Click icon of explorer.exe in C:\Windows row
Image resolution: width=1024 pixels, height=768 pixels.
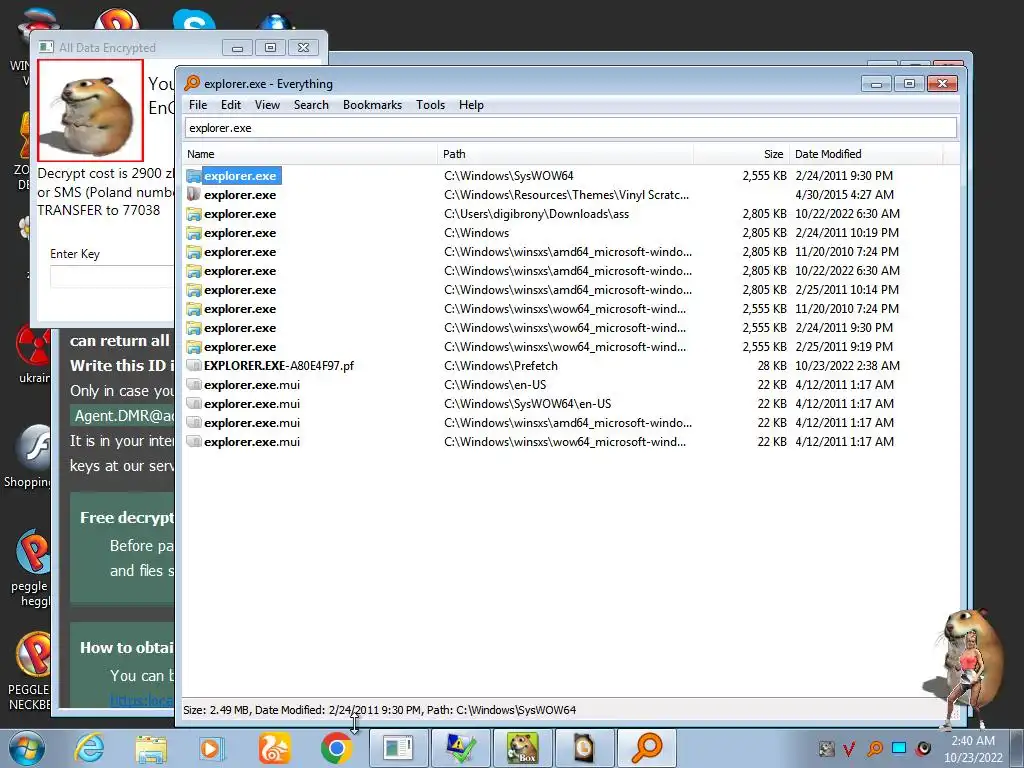pyautogui.click(x=193, y=233)
